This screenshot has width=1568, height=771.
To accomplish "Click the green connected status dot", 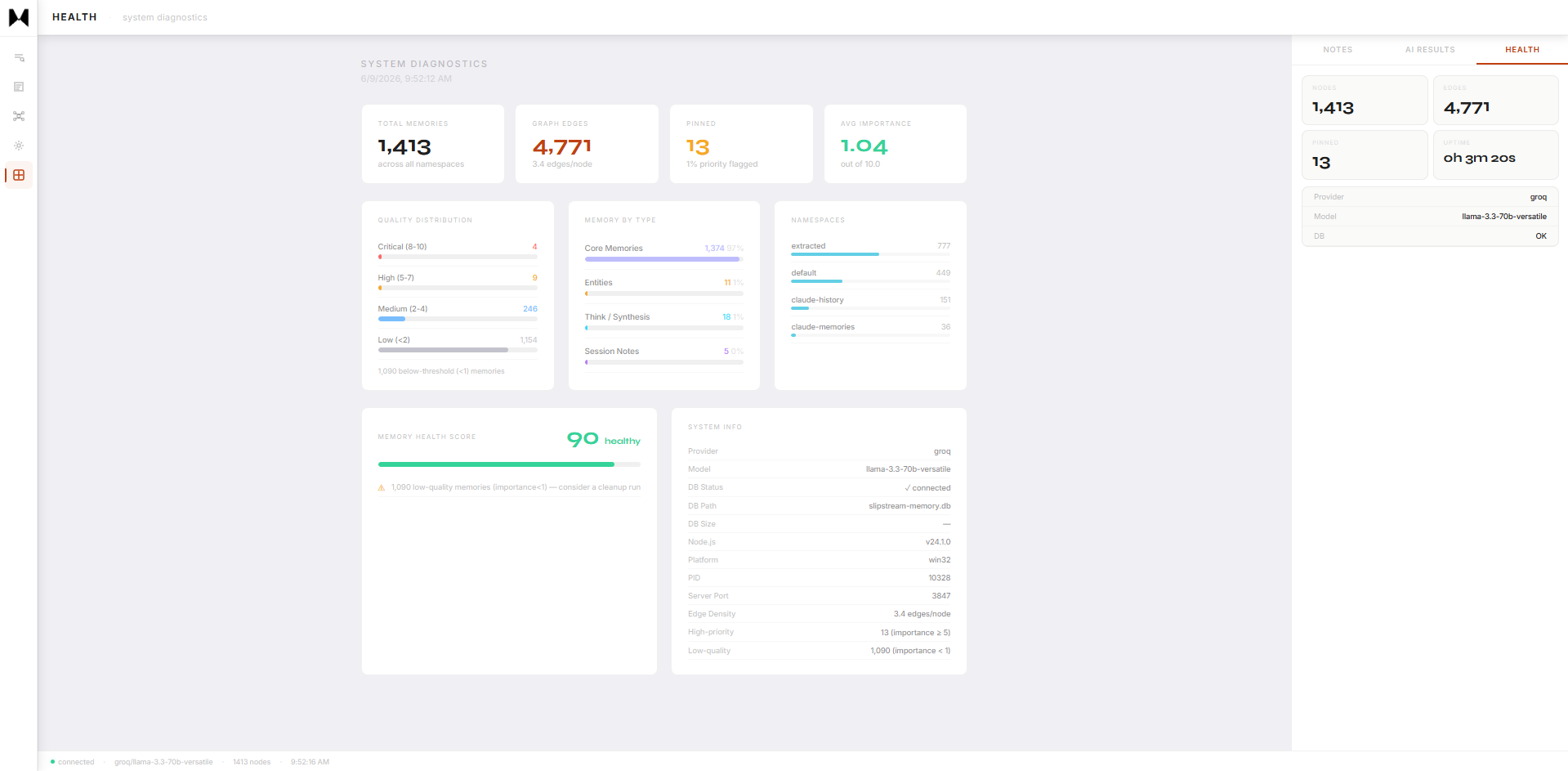I will (52, 761).
